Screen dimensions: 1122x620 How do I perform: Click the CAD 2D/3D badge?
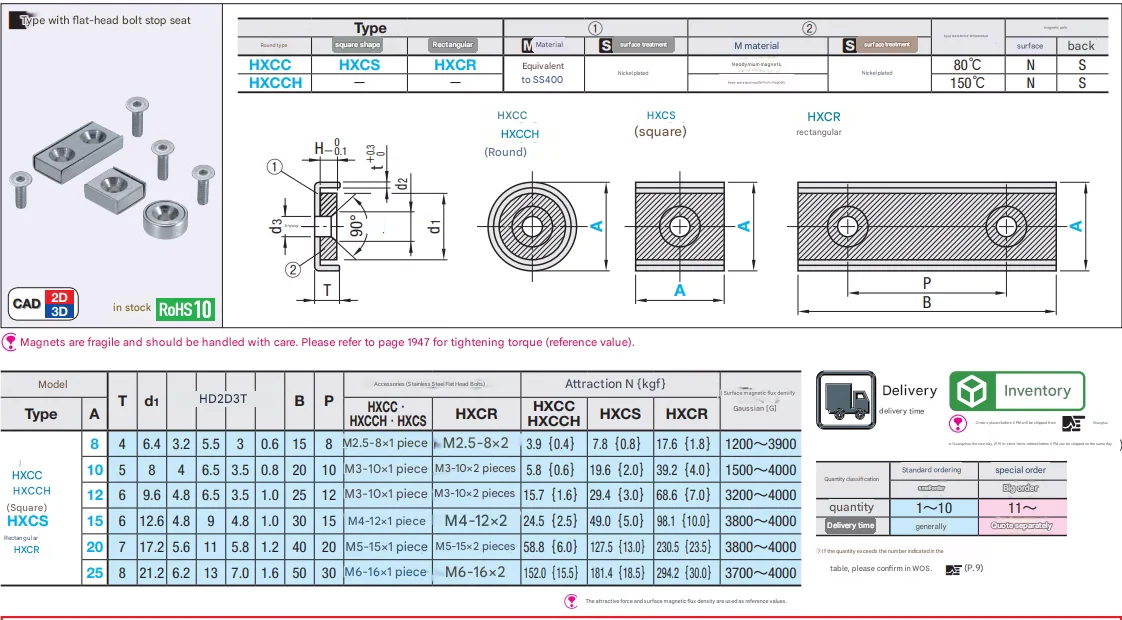[45, 304]
